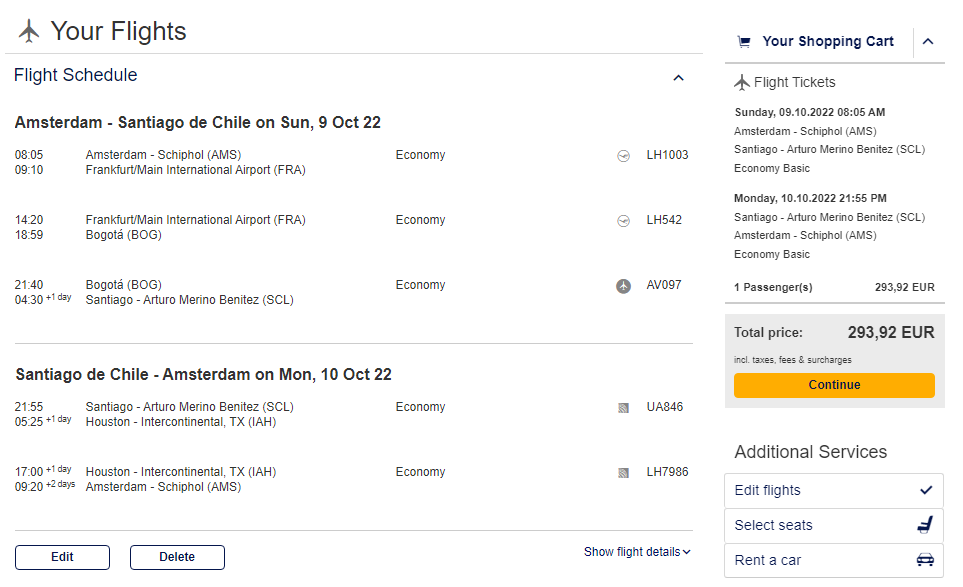Click the shopping cart icon
Screen dimensions: 963x587
744,42
